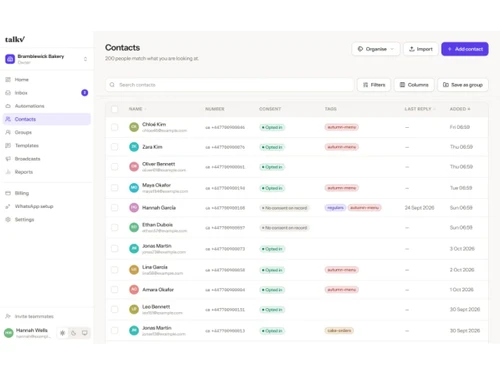500x375 pixels.
Task: Switch to dark theme moon icon
Action: [74, 333]
